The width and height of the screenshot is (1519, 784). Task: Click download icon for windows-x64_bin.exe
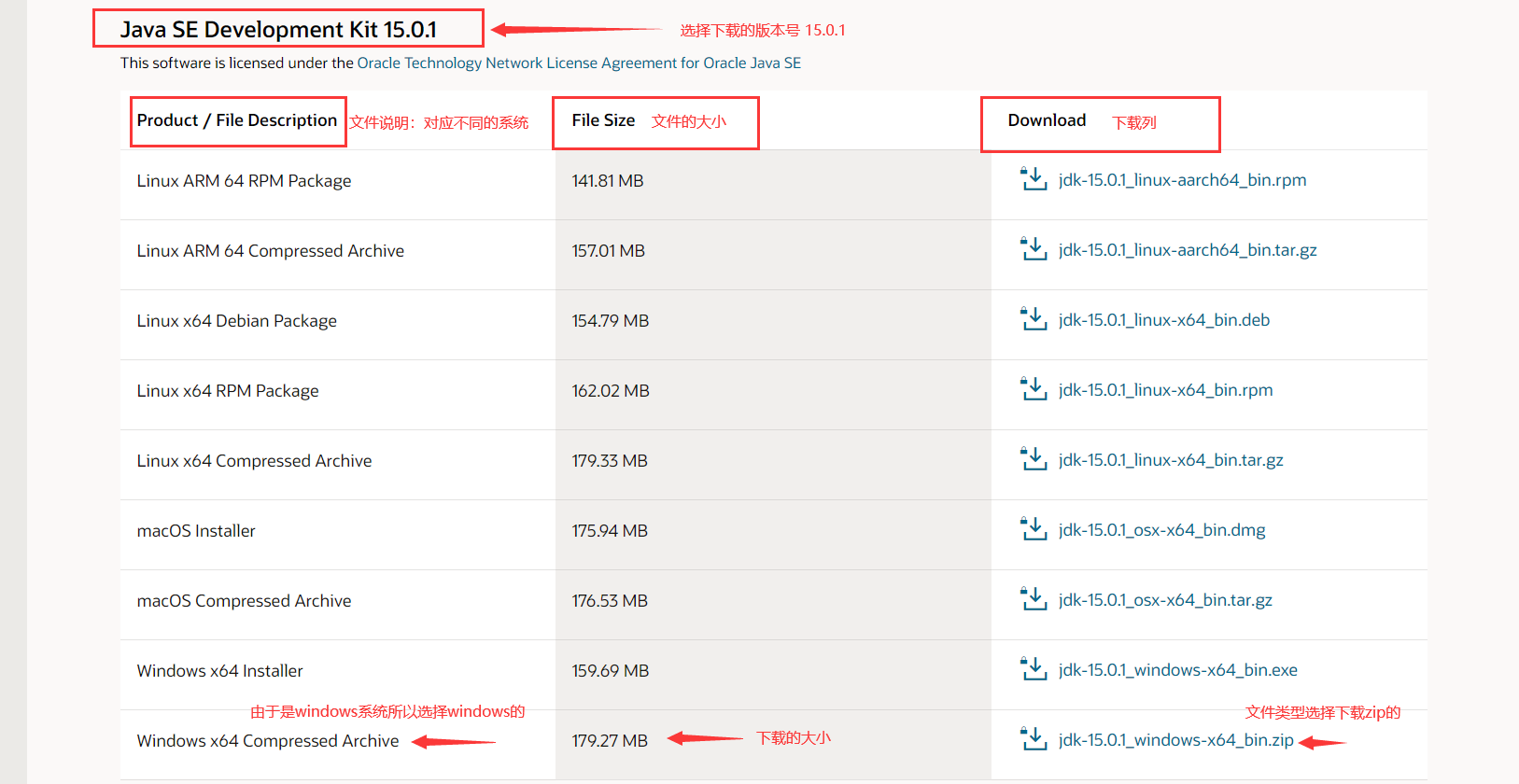(x=1034, y=668)
